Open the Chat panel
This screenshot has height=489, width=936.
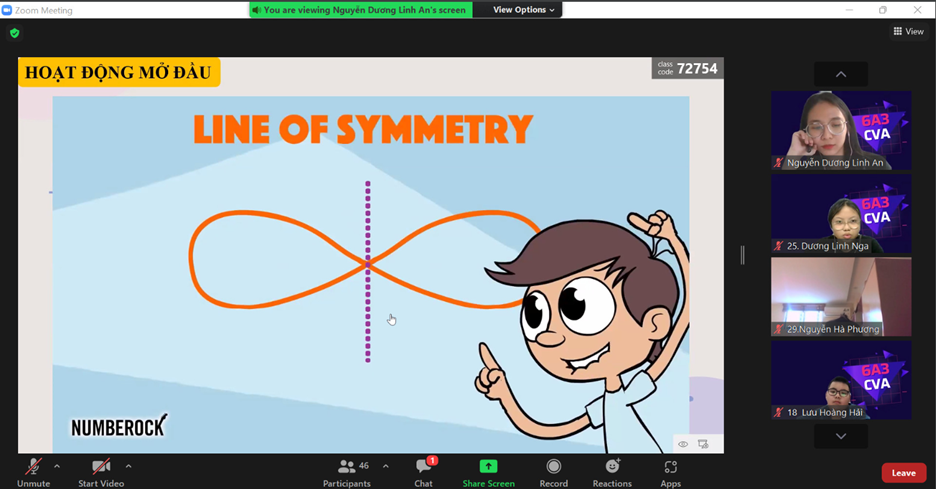tap(423, 468)
